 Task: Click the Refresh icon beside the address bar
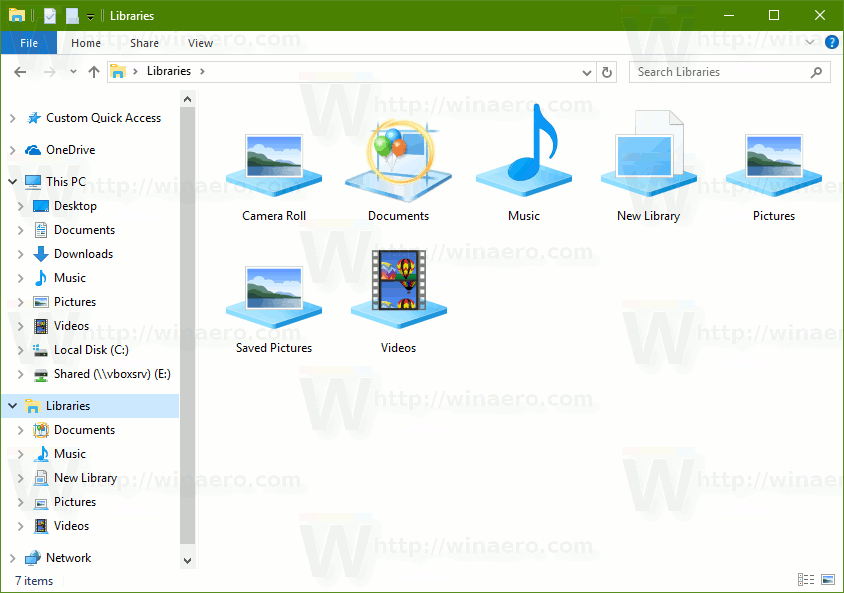coord(608,71)
